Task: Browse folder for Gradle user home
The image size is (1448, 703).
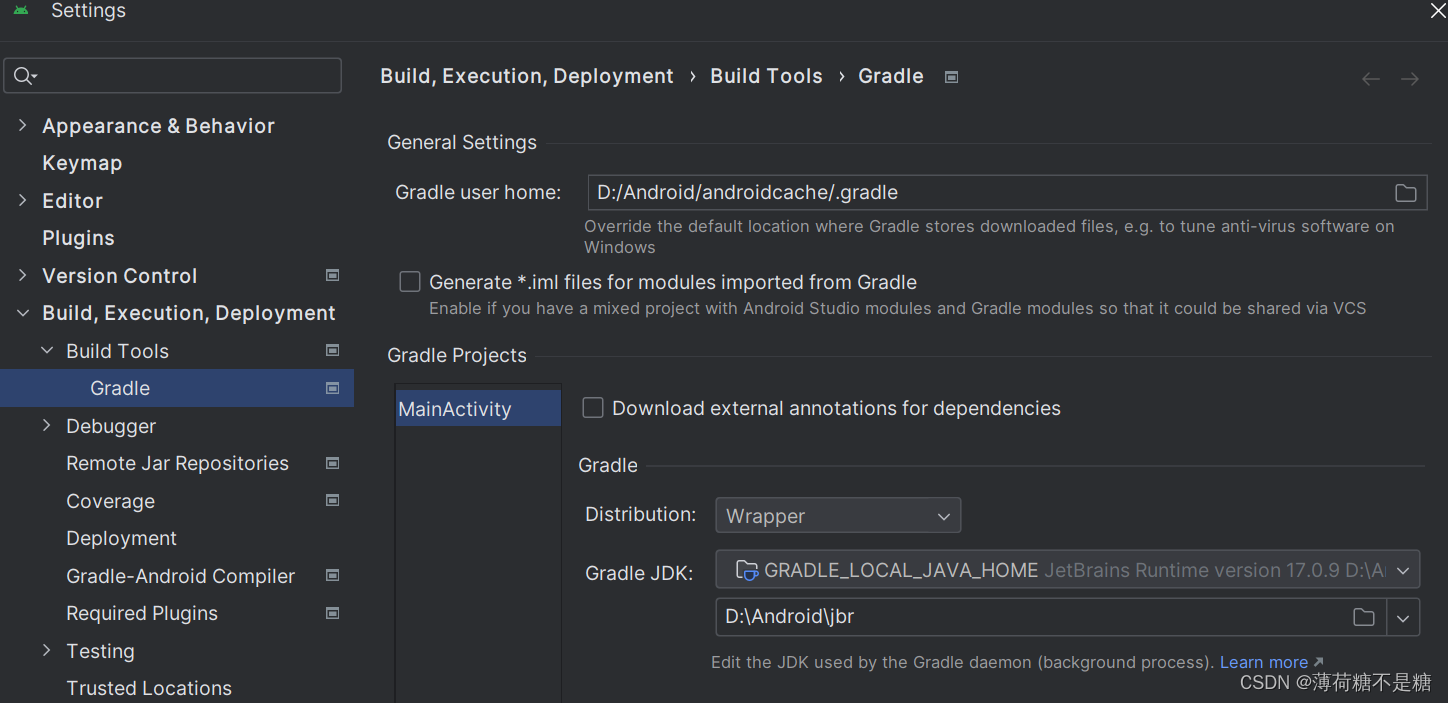Action: [x=1405, y=193]
